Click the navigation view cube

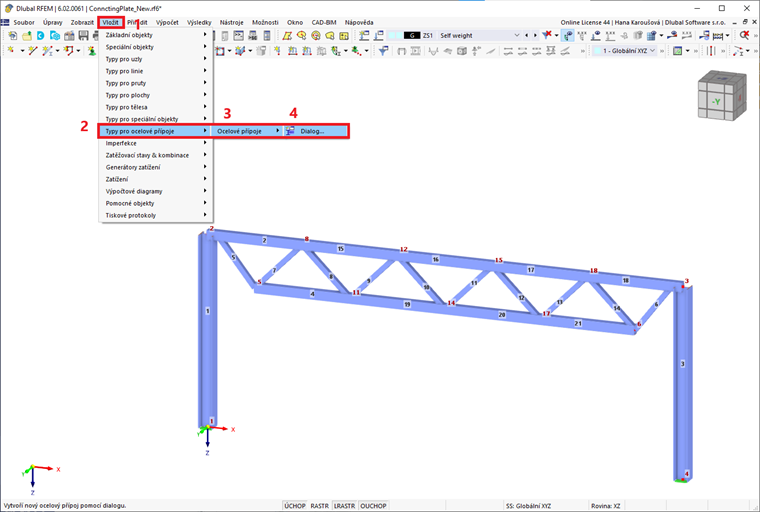point(721,96)
